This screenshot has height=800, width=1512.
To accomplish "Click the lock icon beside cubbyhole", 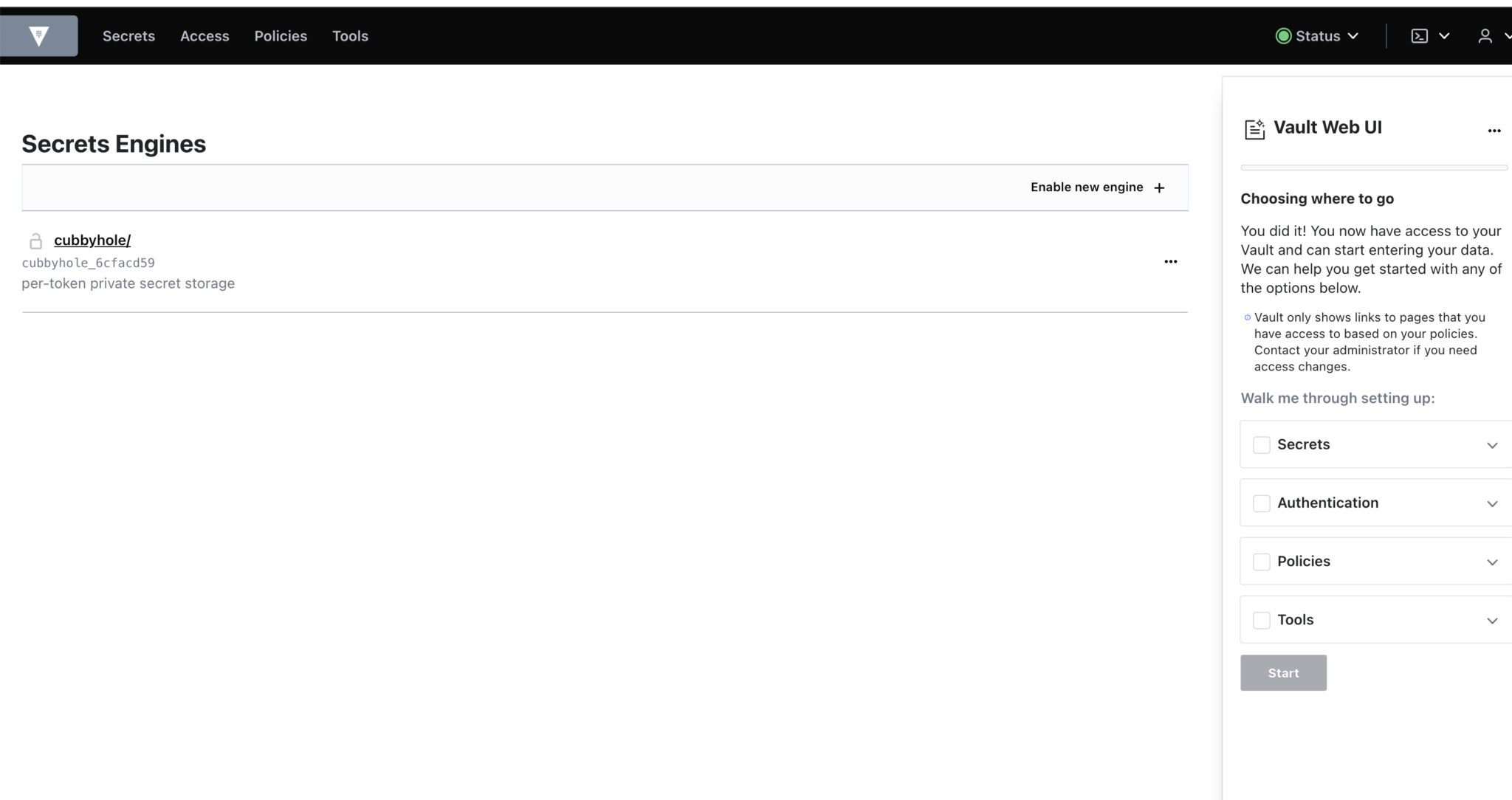I will (35, 240).
